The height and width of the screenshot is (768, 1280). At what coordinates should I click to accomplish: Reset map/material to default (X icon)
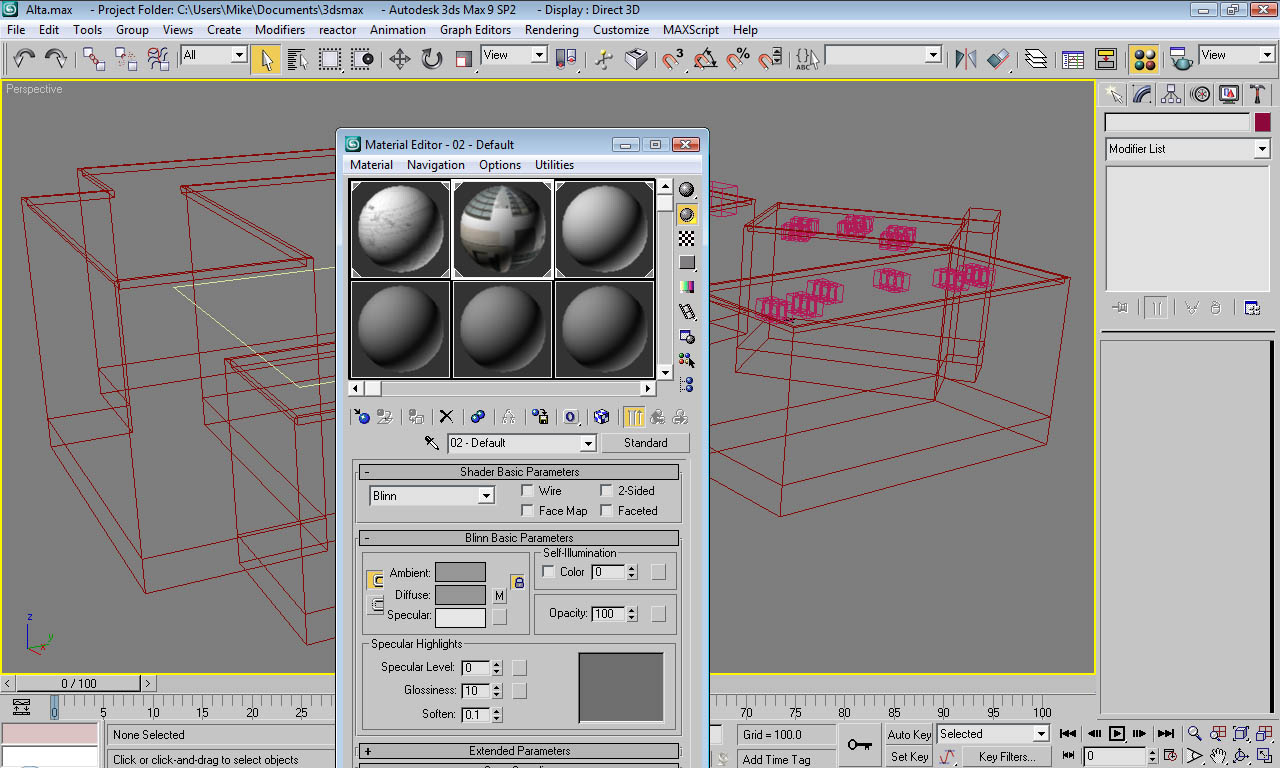coord(446,417)
